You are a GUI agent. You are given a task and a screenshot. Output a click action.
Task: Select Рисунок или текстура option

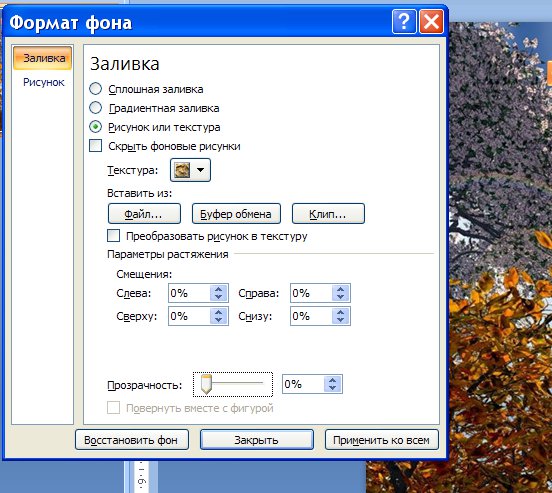(x=95, y=127)
